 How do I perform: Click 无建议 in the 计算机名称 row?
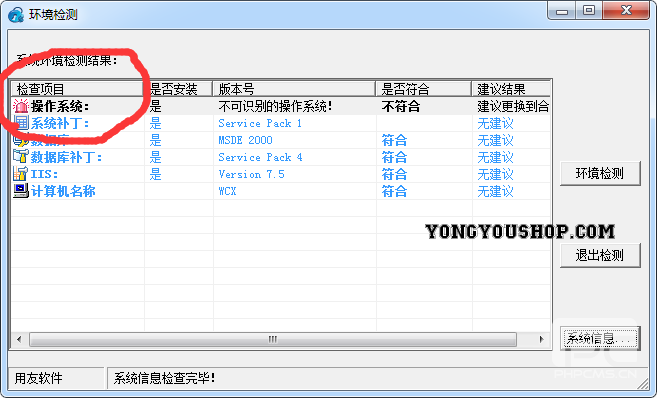pos(495,191)
